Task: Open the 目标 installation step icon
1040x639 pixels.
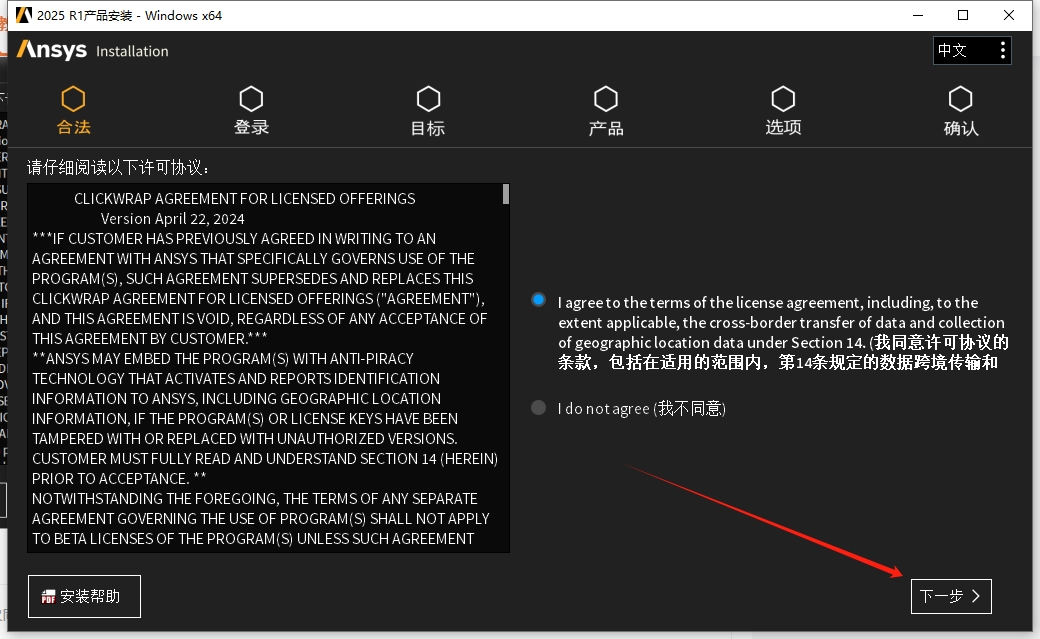Action: point(428,97)
